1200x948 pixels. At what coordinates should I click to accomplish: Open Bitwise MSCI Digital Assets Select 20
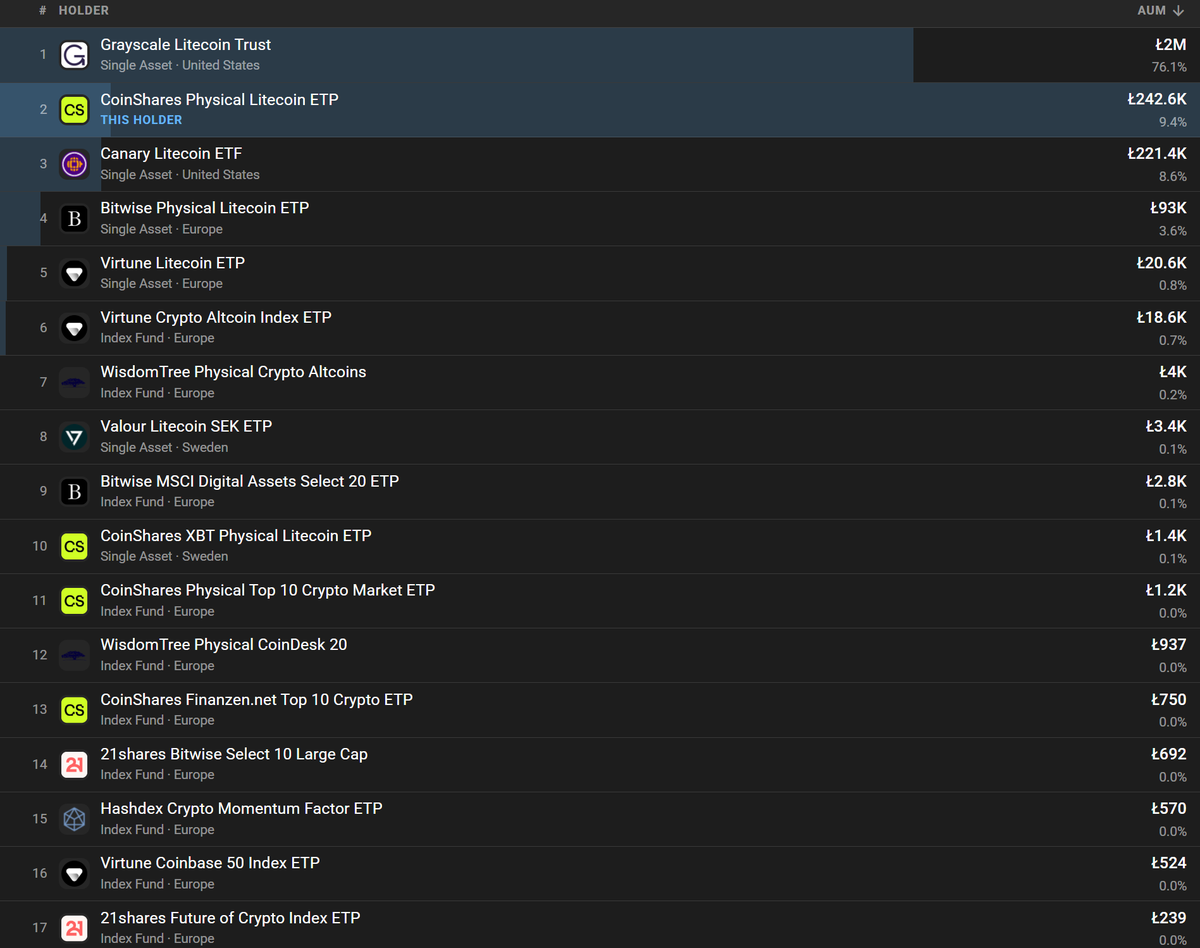coord(250,481)
